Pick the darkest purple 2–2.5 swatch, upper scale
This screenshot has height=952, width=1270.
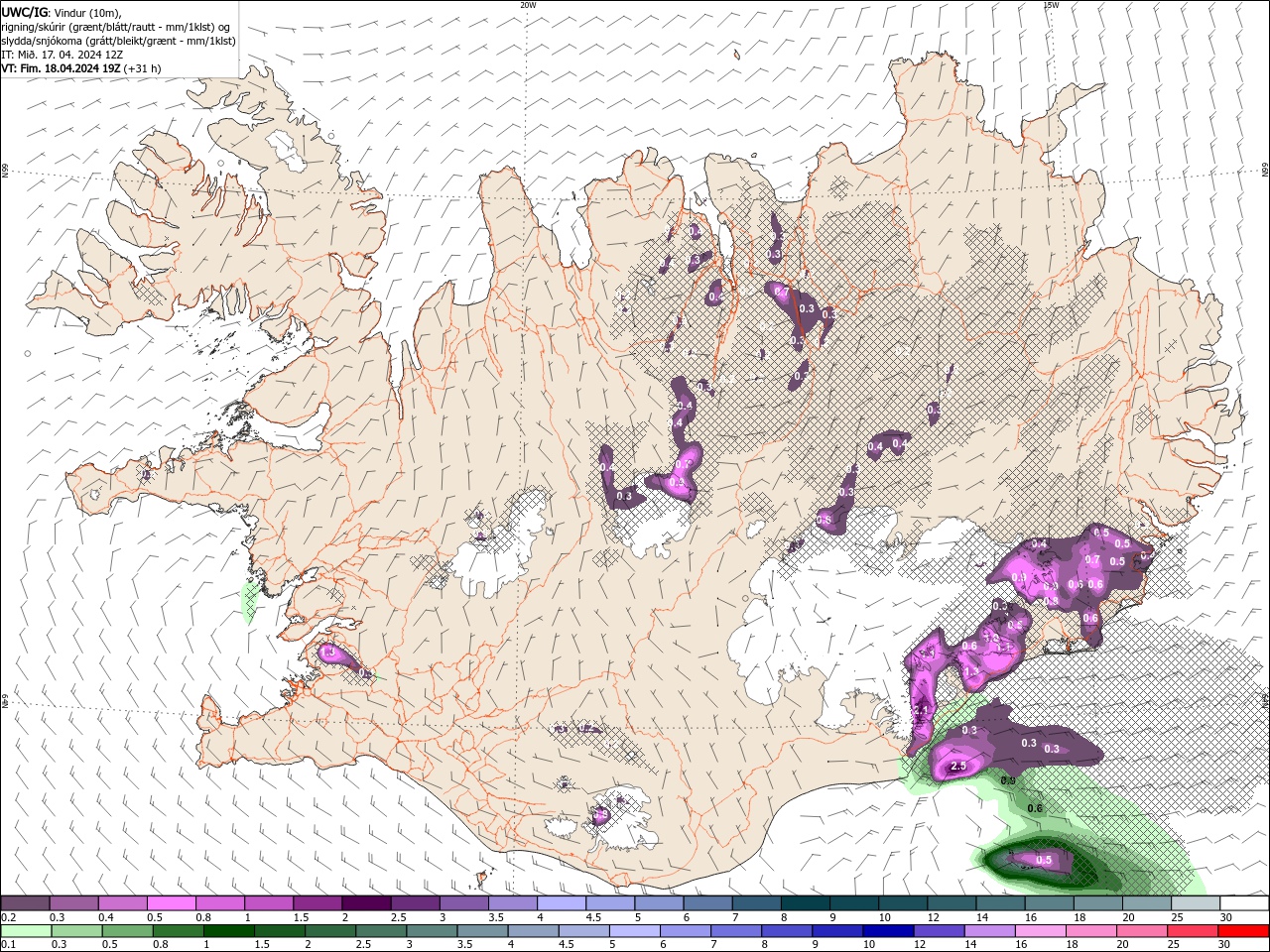tap(366, 903)
